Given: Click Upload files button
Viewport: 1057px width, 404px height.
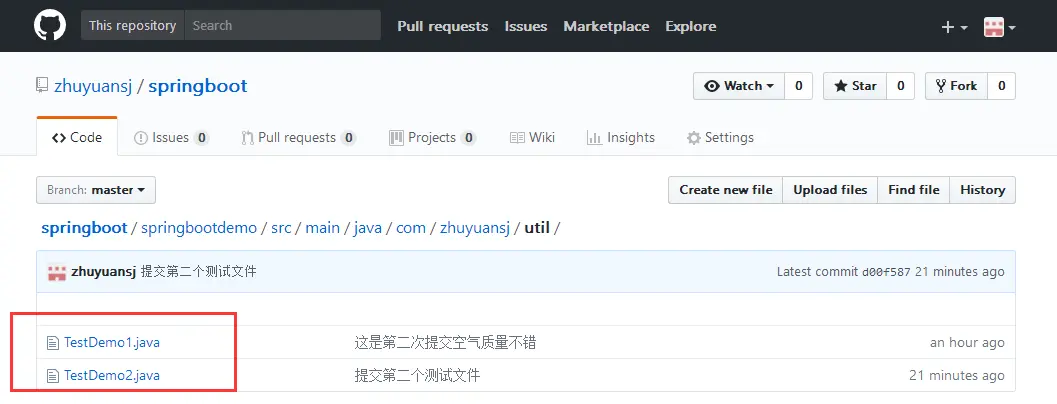Looking at the screenshot, I should pyautogui.click(x=830, y=190).
